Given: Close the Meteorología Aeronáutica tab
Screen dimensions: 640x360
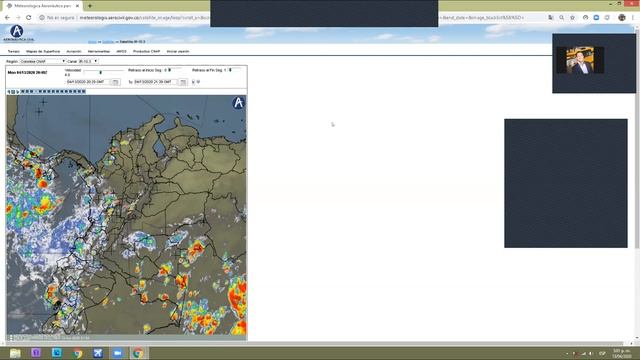Looking at the screenshot, I should 77,6.
